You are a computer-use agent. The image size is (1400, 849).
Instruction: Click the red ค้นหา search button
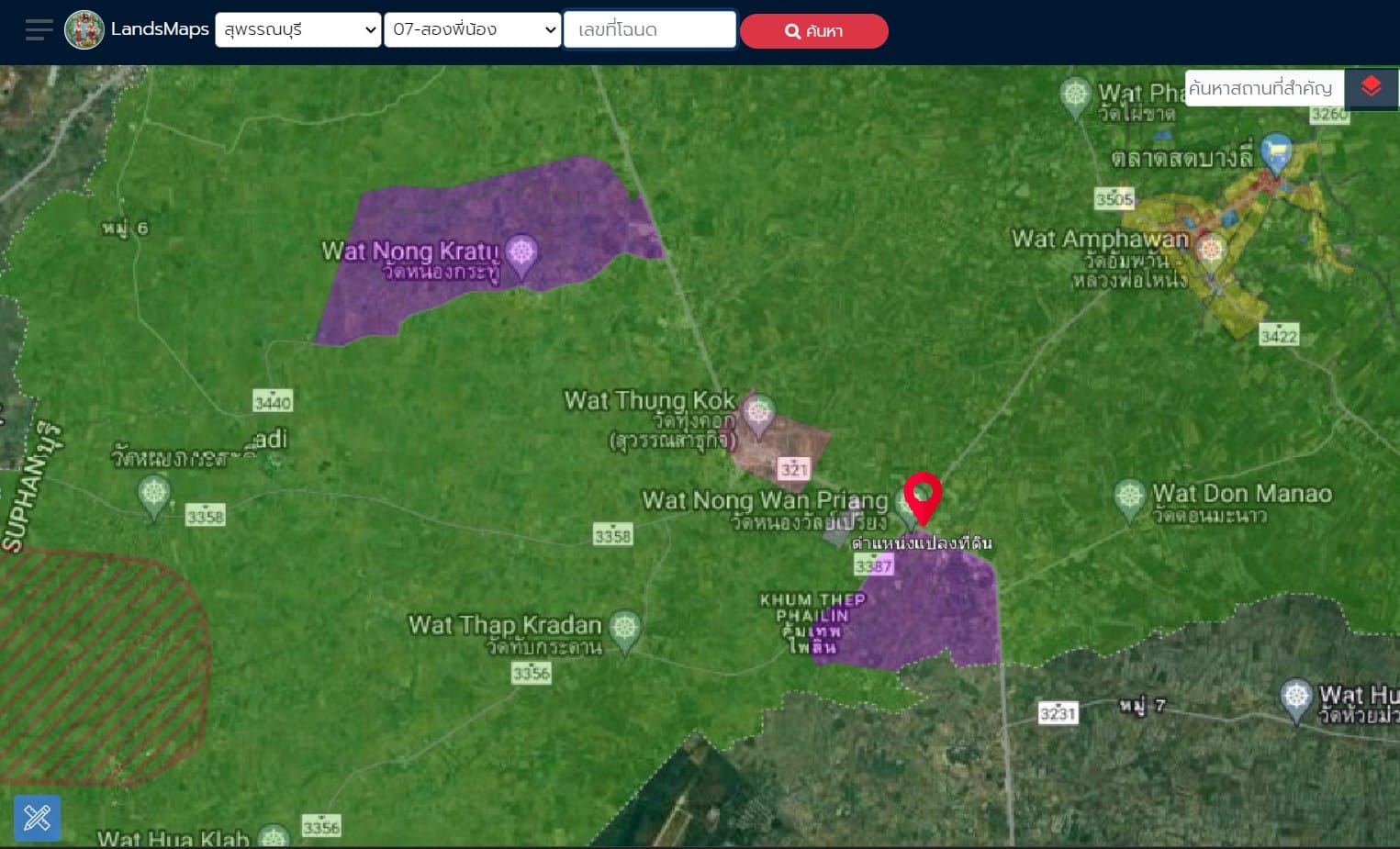click(814, 31)
